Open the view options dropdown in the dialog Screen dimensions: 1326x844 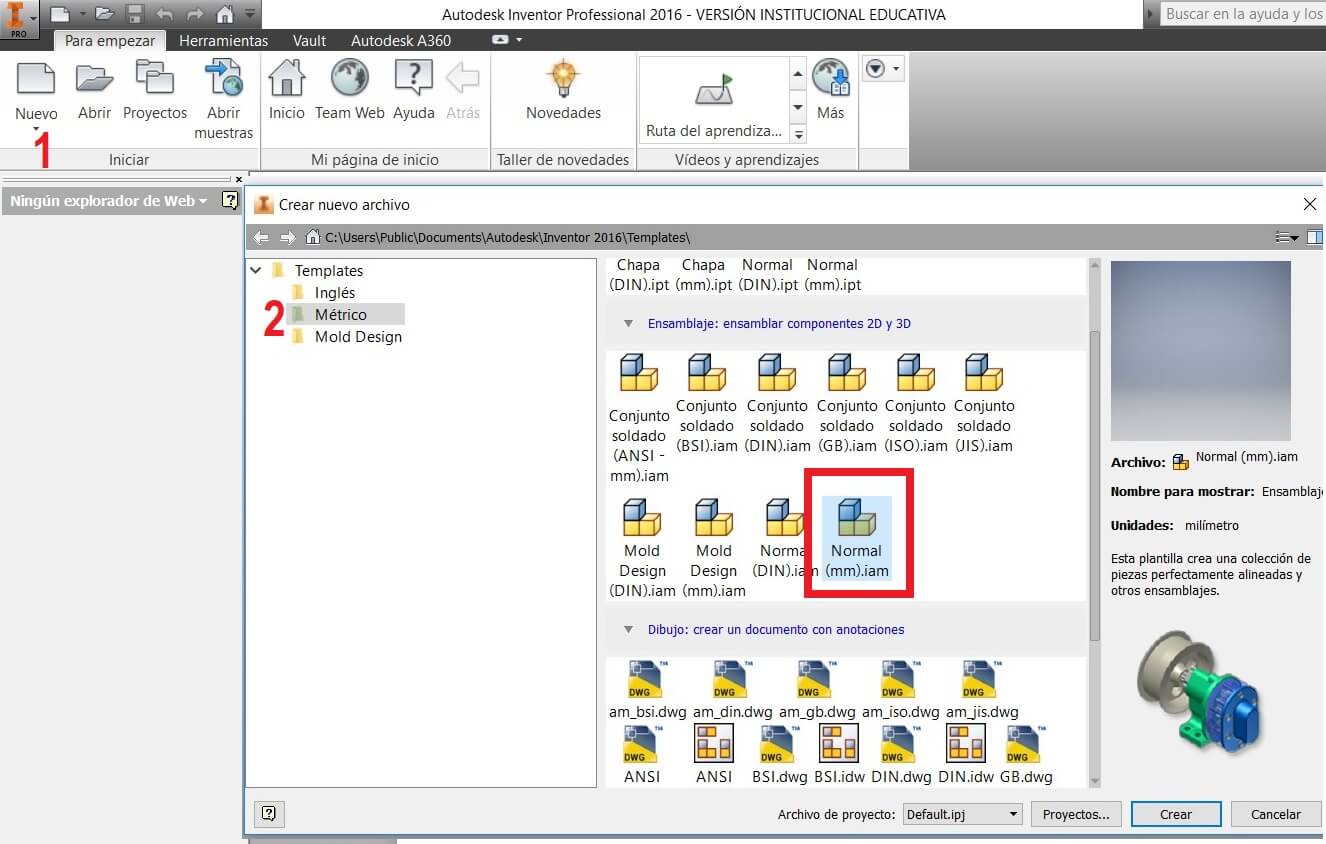pyautogui.click(x=1287, y=237)
